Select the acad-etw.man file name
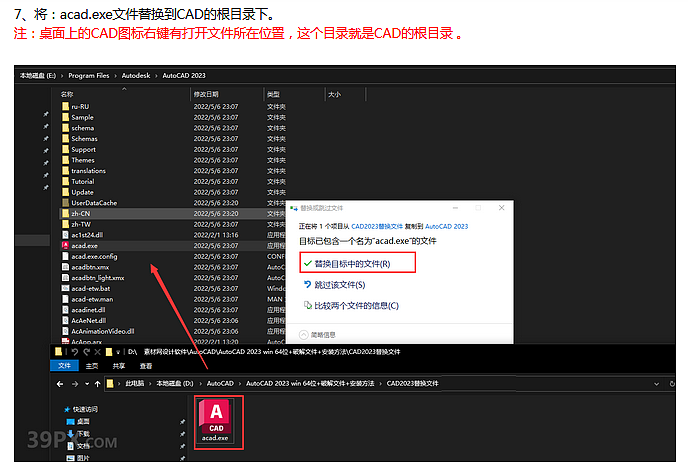Screen dimensions: 688x475 pos(92,299)
